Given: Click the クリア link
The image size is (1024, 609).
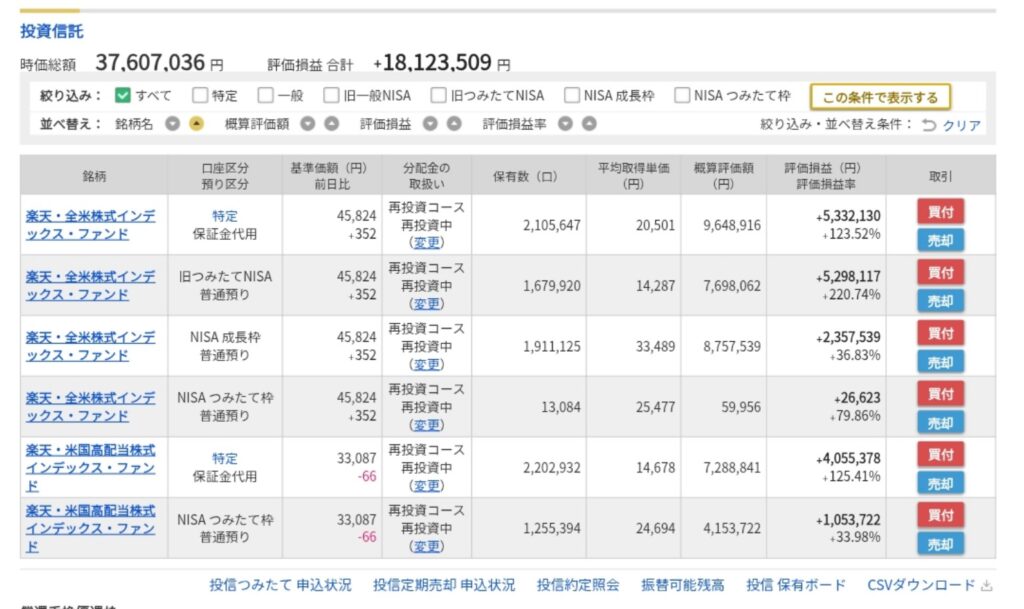Looking at the screenshot, I should (961, 125).
